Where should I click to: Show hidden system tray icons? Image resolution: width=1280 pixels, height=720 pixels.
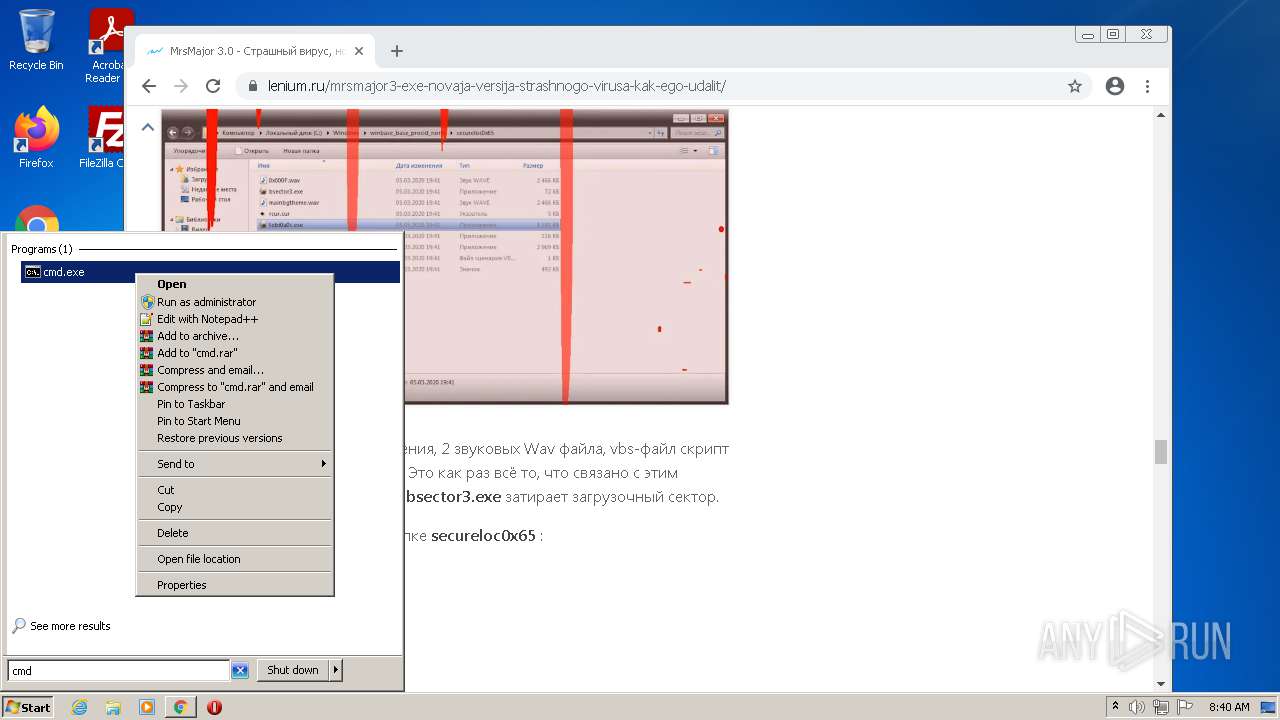point(1115,707)
